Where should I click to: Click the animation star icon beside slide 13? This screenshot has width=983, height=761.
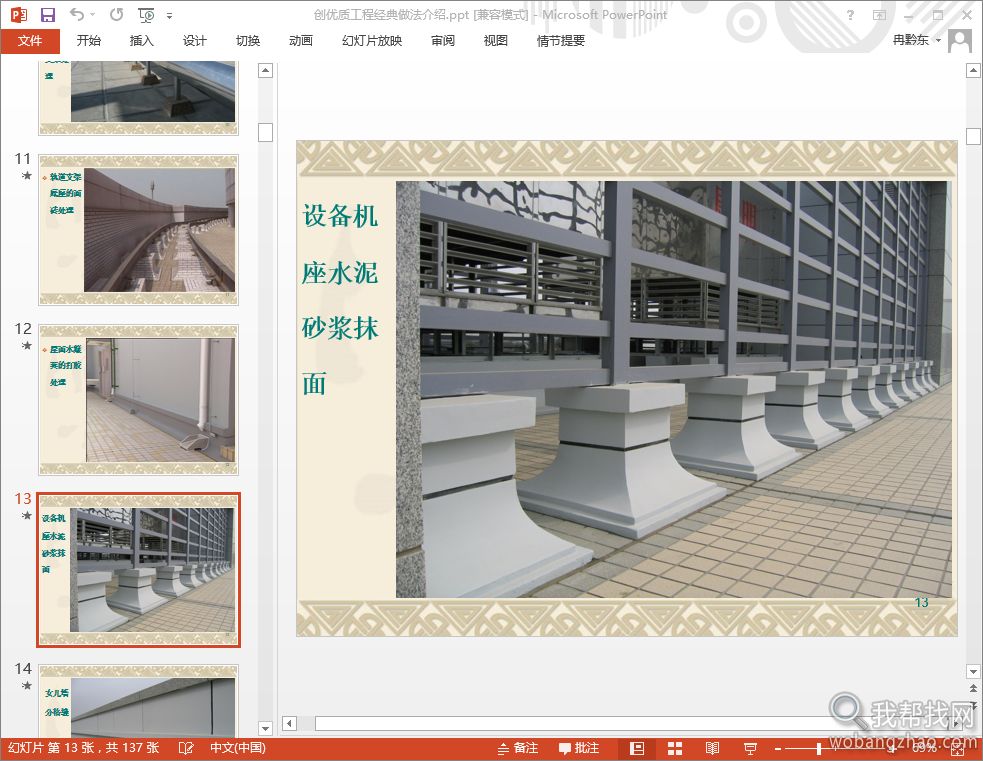(x=26, y=515)
